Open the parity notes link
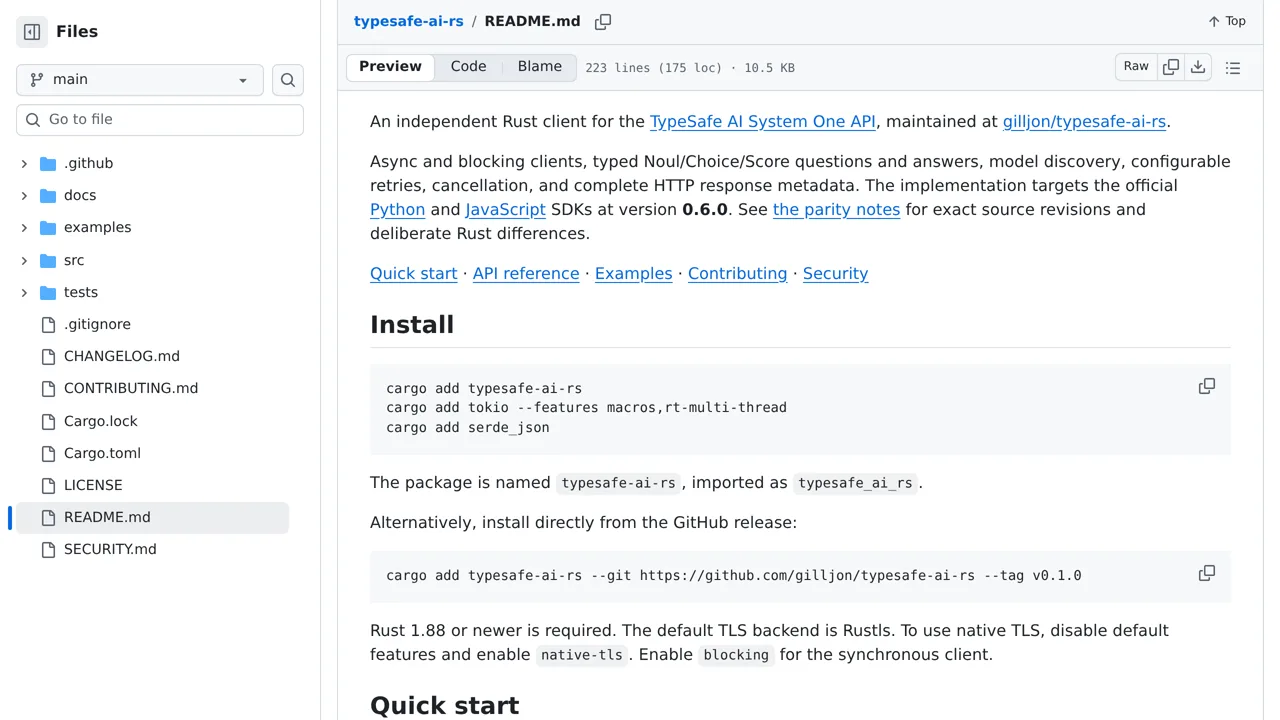This screenshot has width=1280, height=720. tap(837, 210)
